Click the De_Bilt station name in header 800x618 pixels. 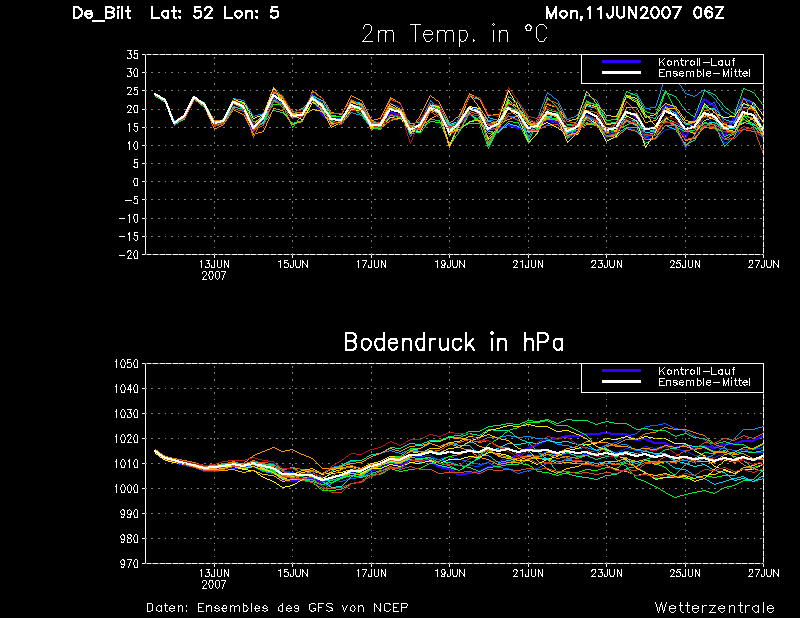point(104,13)
